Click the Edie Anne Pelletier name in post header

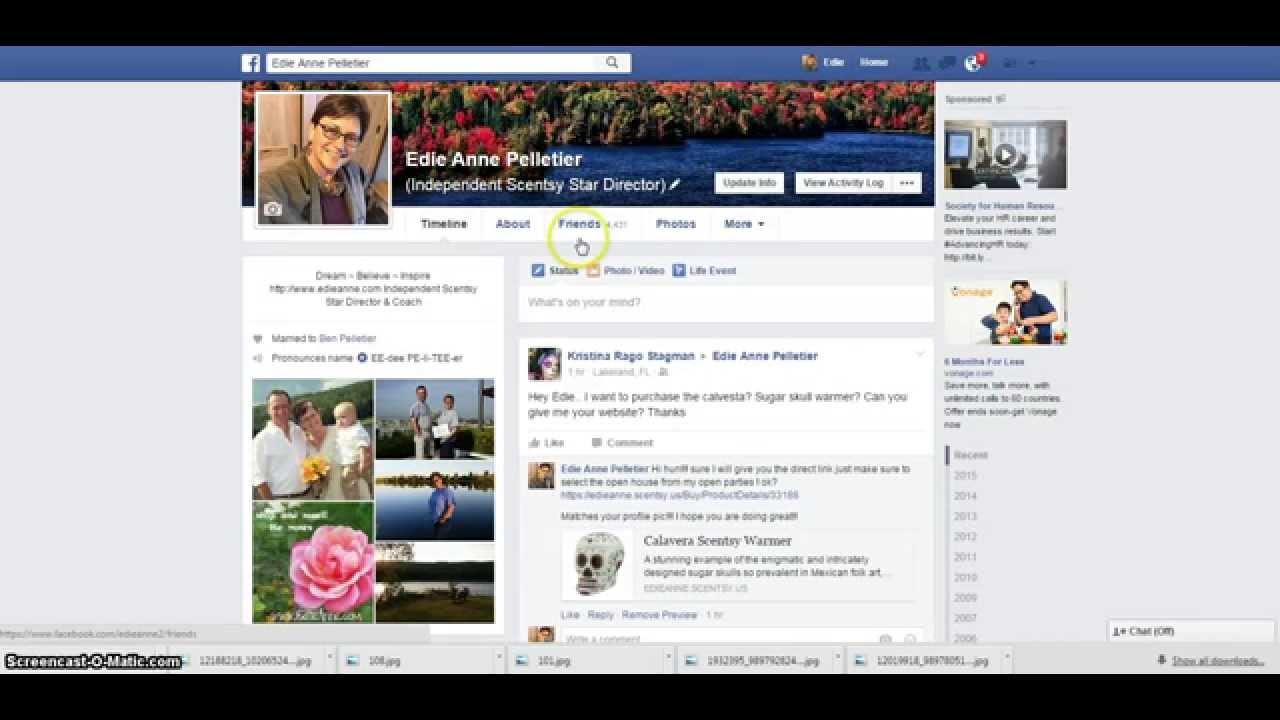coord(765,356)
